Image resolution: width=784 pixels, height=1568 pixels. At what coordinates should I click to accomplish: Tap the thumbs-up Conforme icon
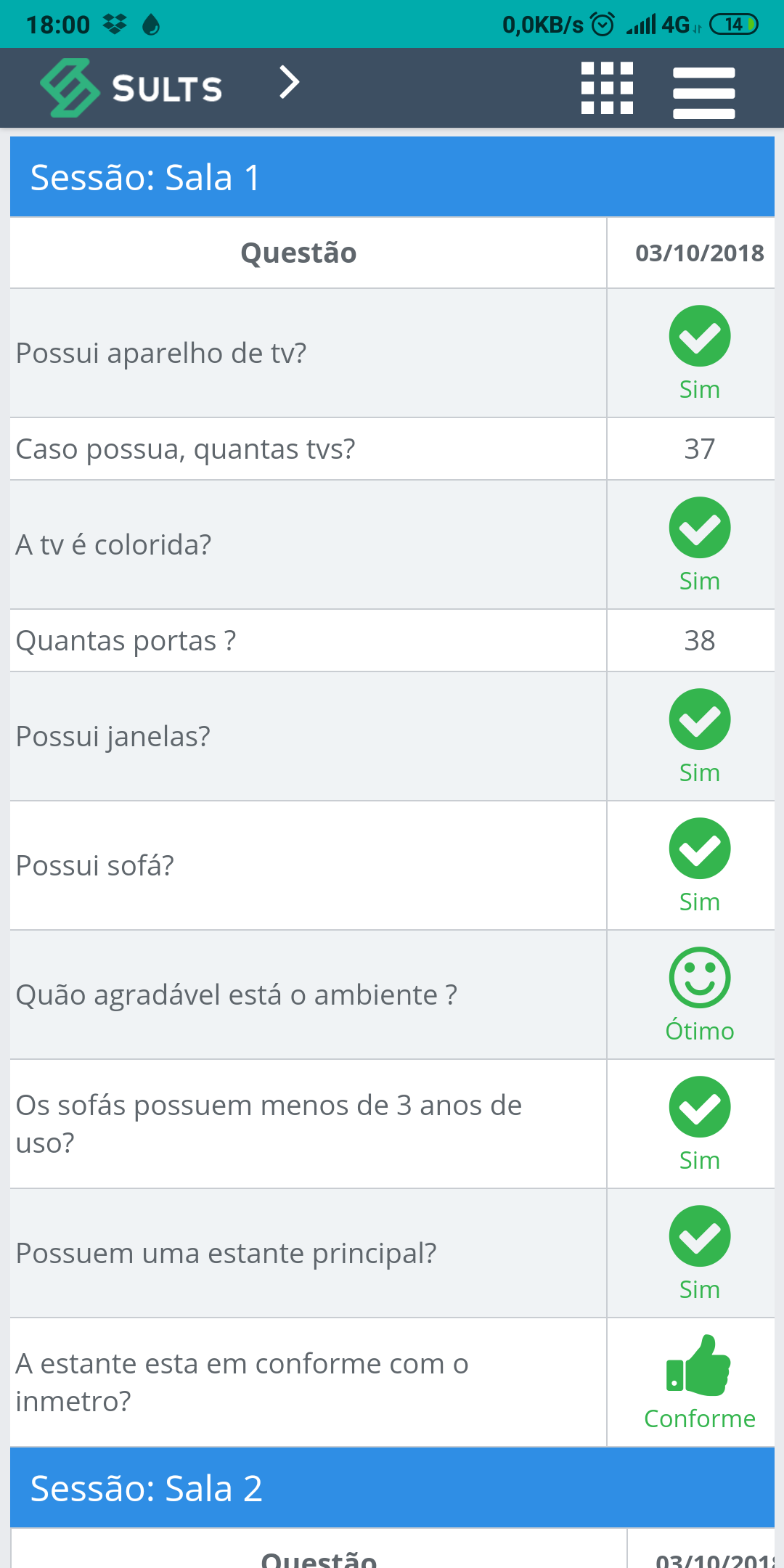tap(698, 1365)
